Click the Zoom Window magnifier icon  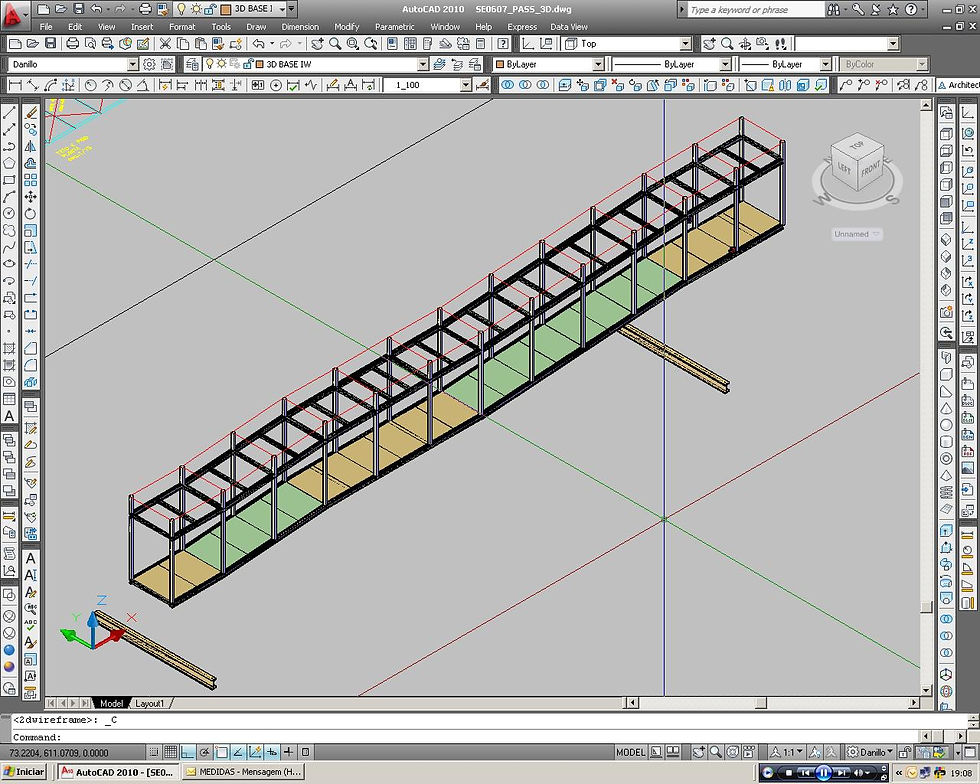point(353,44)
